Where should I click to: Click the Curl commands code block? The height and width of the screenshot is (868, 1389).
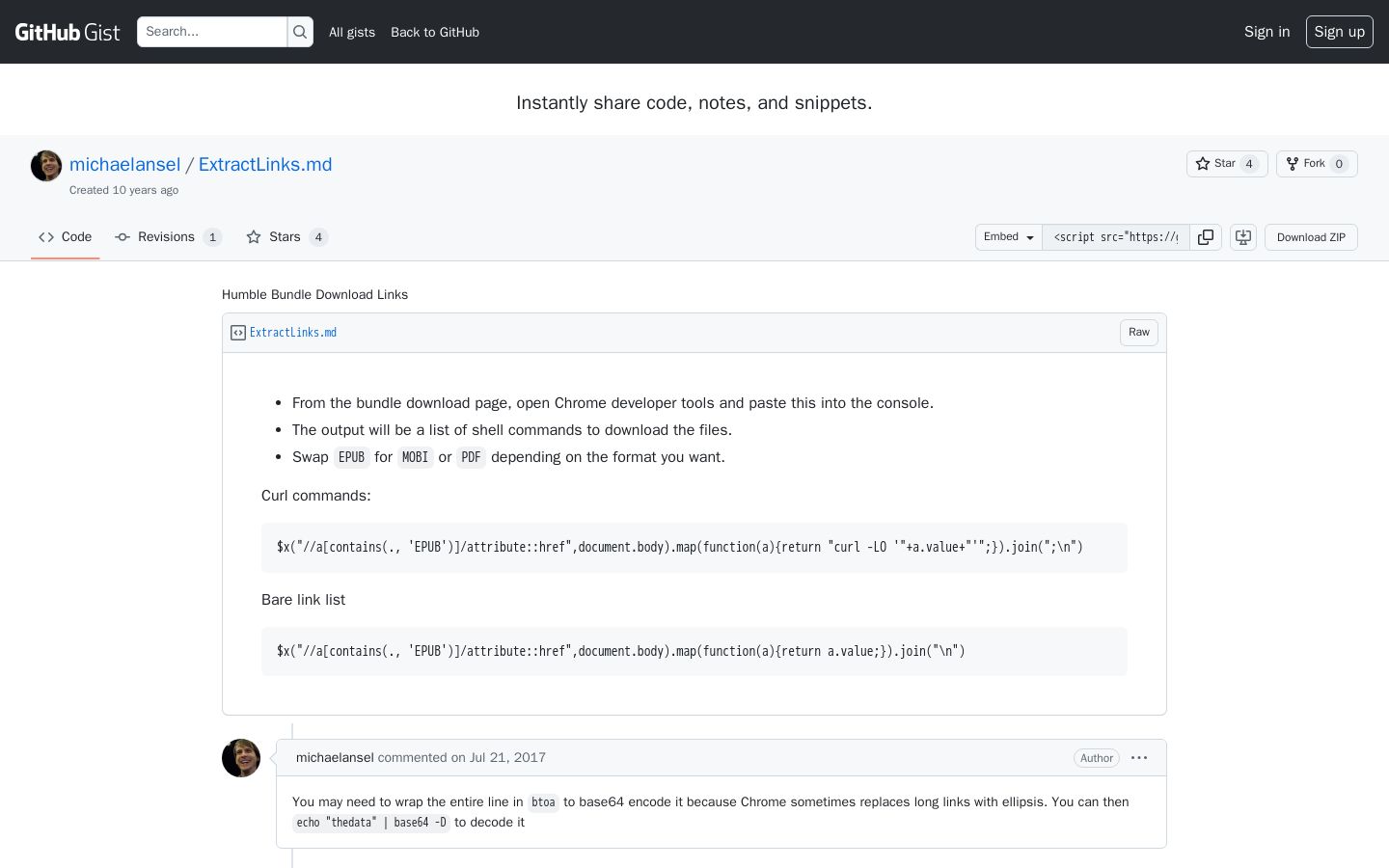coord(694,548)
